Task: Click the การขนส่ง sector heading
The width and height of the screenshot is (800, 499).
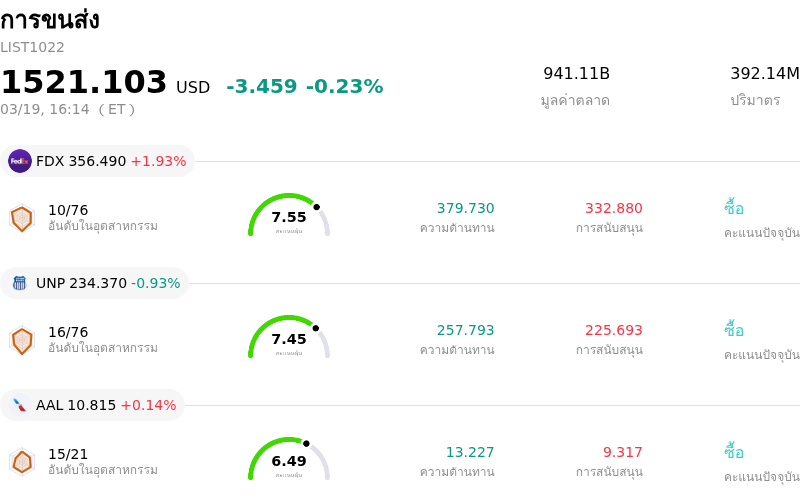Action: point(50,20)
